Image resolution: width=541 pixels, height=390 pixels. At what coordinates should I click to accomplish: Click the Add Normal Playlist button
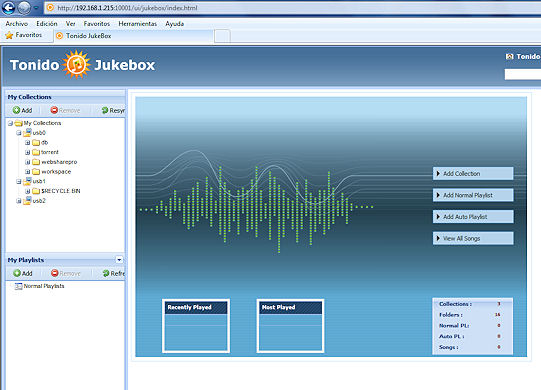(473, 195)
